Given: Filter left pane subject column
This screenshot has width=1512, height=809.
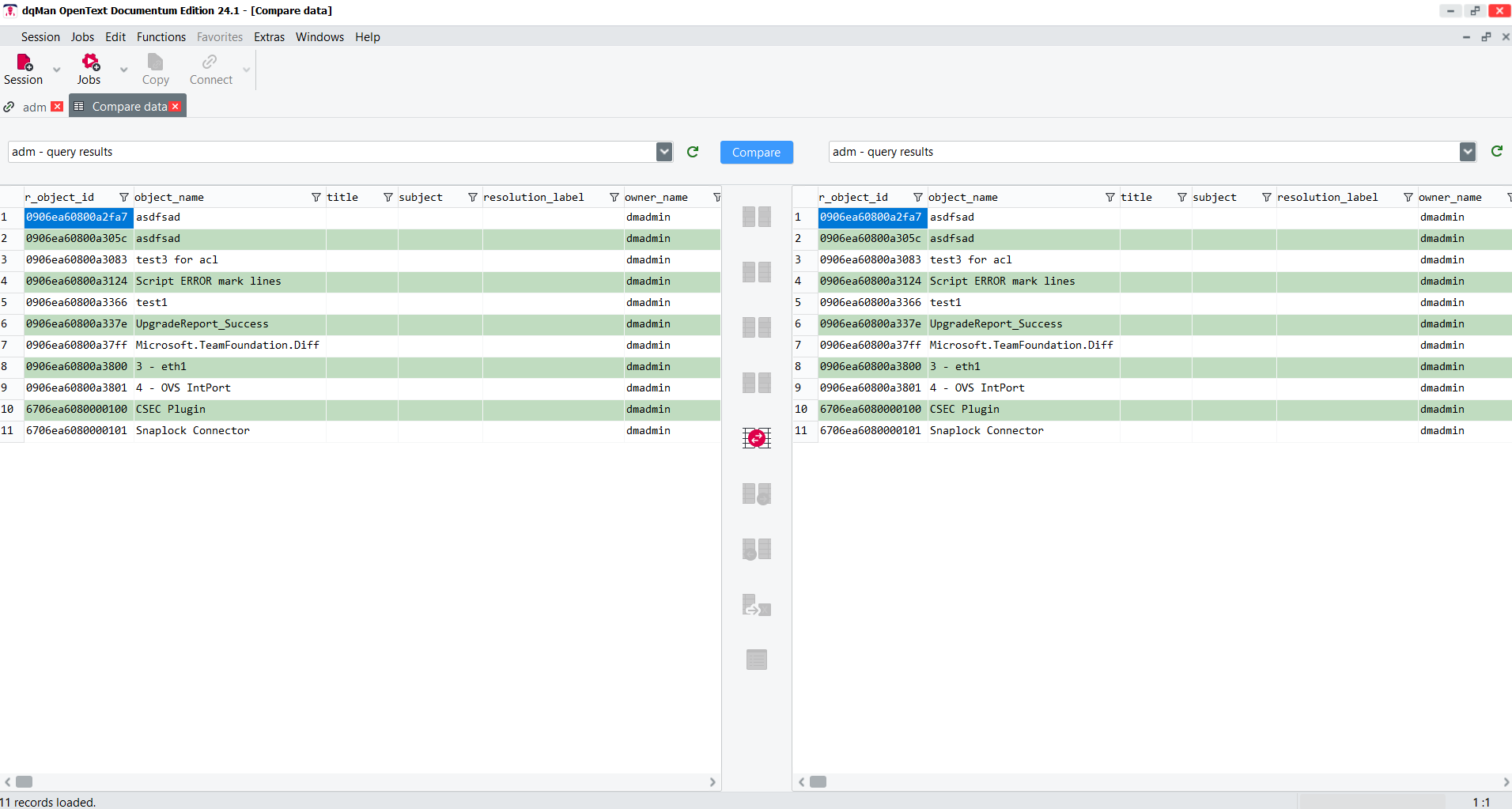Looking at the screenshot, I should pos(473,198).
